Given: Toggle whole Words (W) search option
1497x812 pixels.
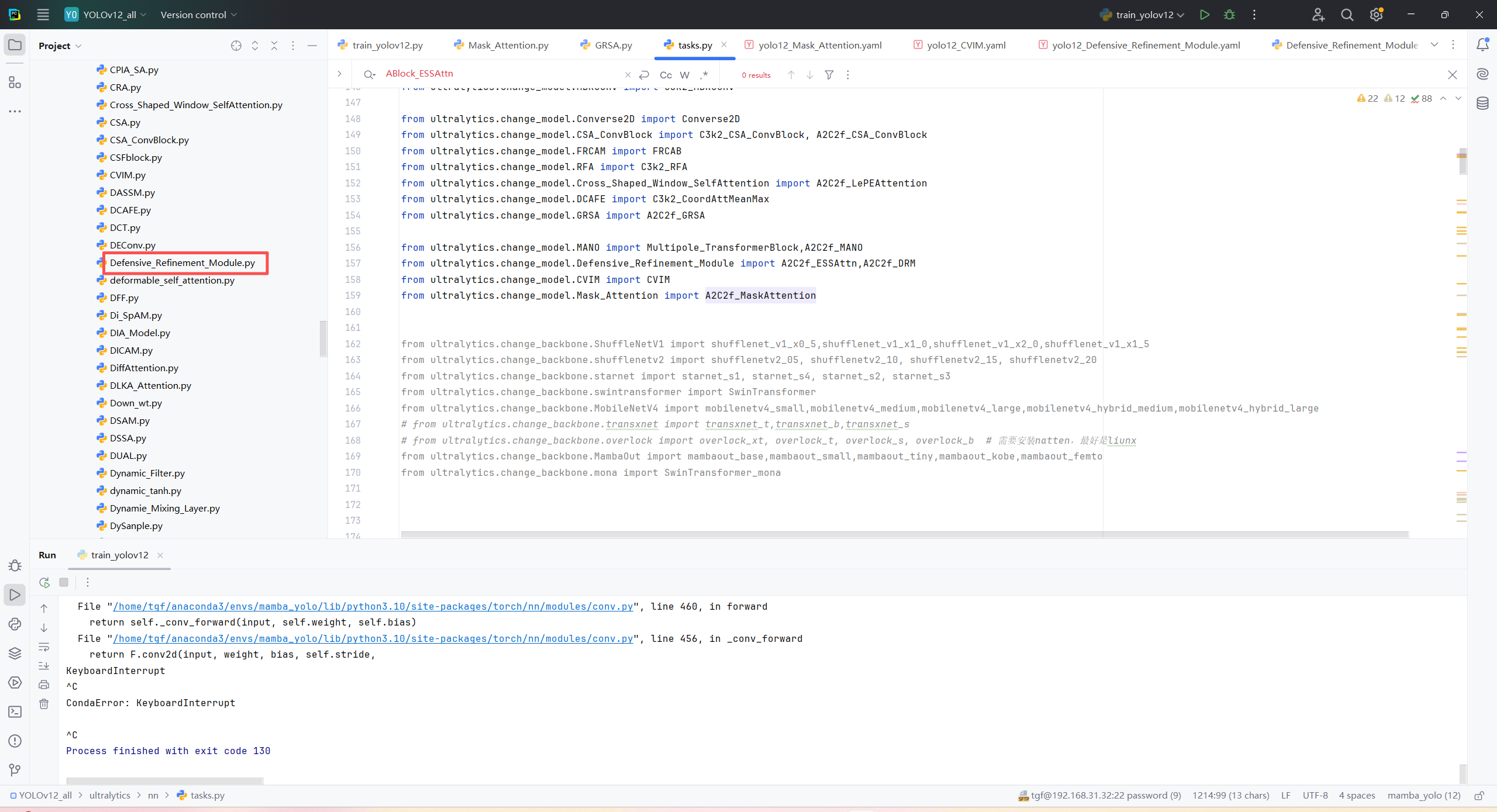Looking at the screenshot, I should click(685, 75).
